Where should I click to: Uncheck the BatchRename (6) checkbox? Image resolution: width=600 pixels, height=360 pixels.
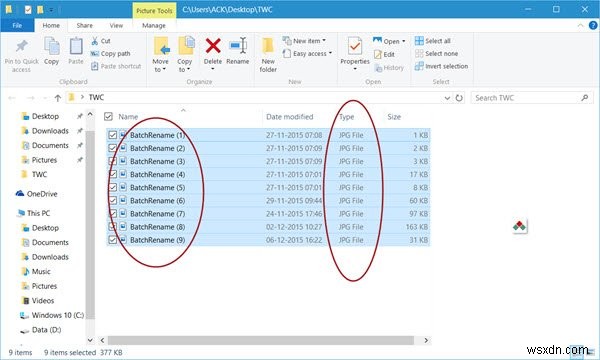pyautogui.click(x=112, y=200)
